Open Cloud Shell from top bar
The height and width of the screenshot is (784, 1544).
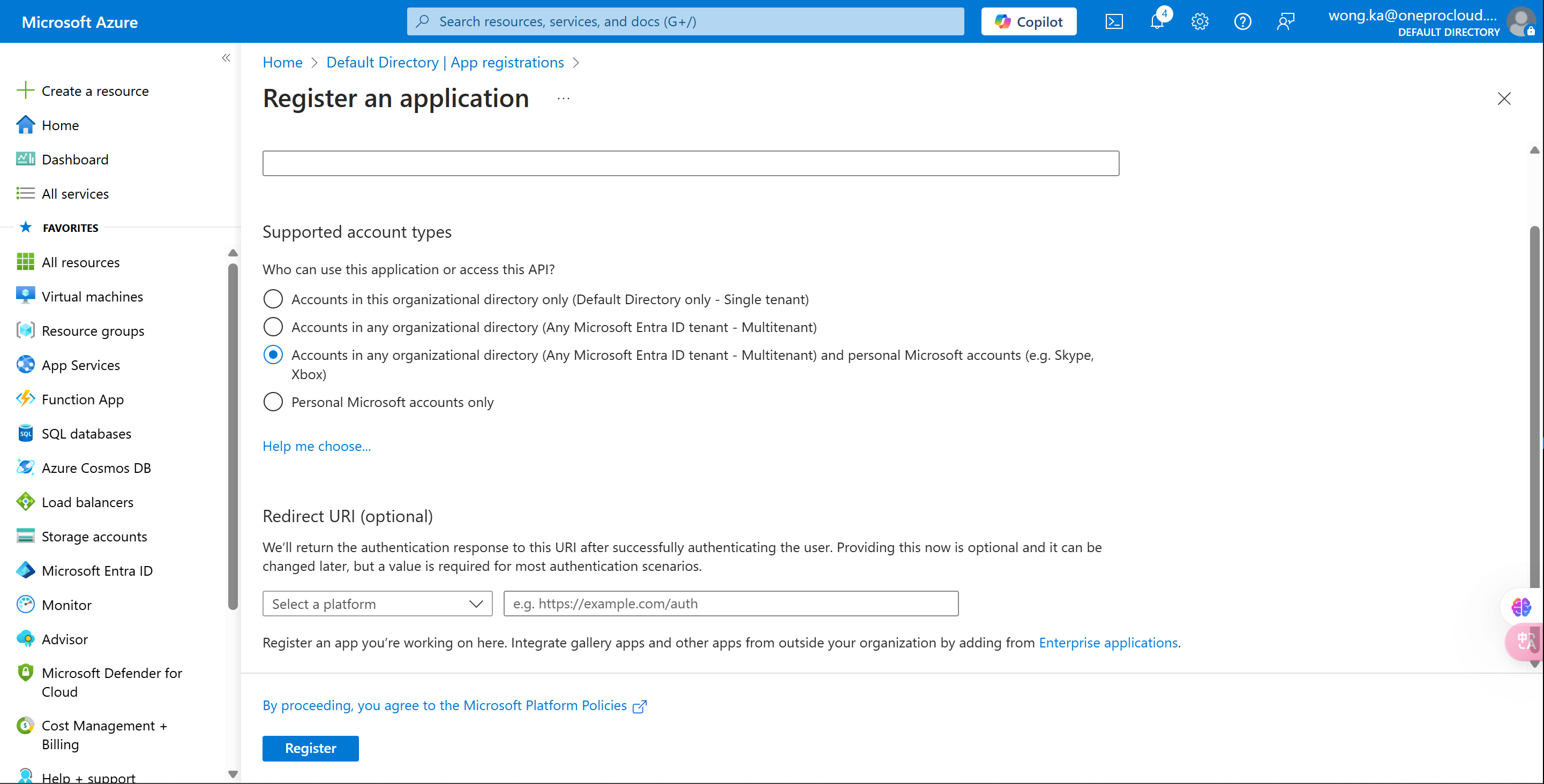tap(1114, 22)
